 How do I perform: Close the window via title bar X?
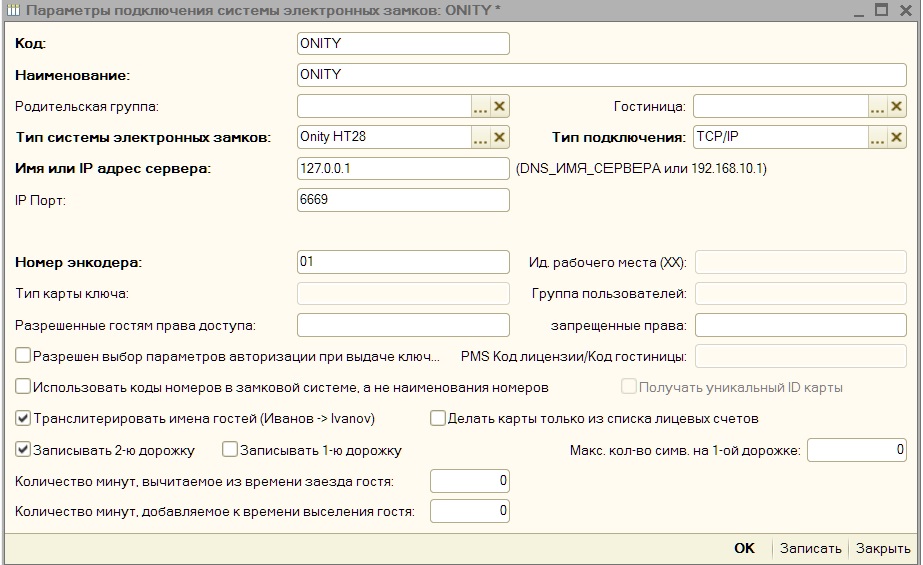pos(906,11)
